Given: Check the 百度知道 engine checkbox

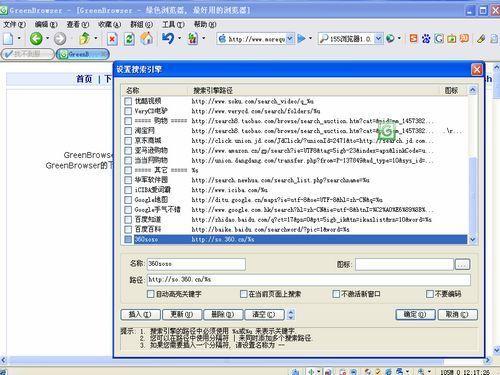Looking at the screenshot, I should (x=128, y=220).
